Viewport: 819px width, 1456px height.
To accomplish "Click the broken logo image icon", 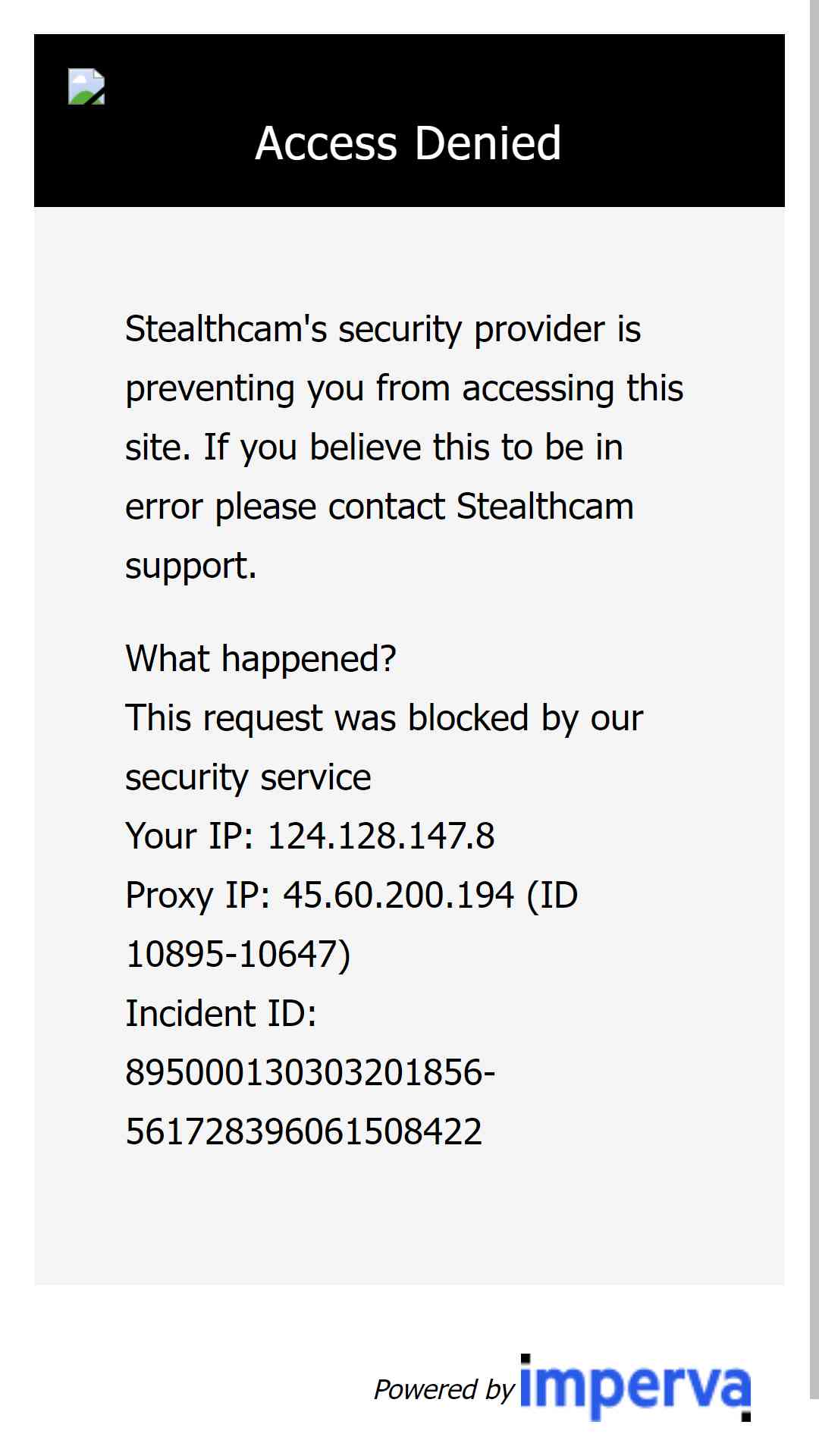I will click(x=86, y=86).
